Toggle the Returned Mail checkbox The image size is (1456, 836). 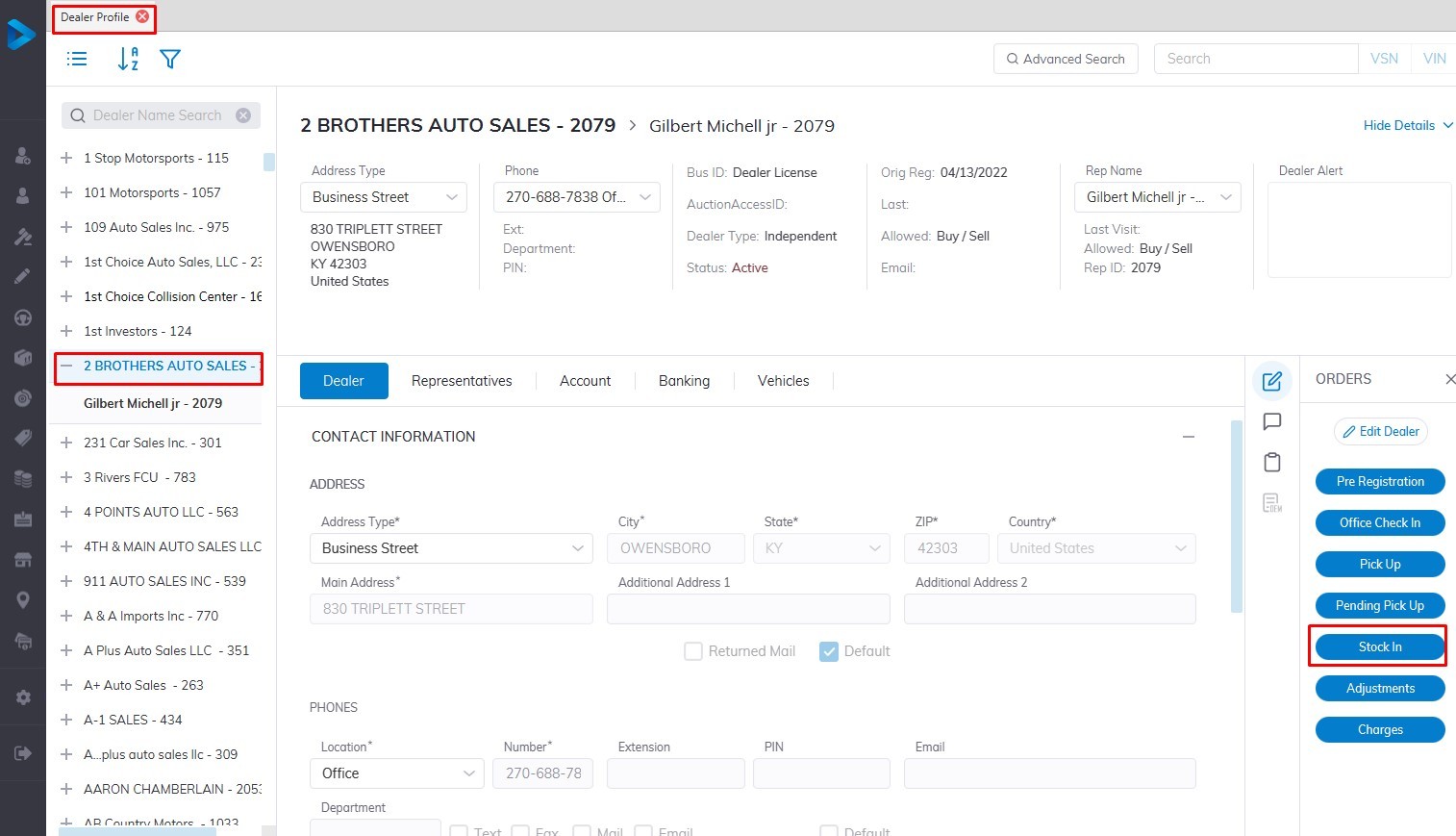pyautogui.click(x=693, y=651)
